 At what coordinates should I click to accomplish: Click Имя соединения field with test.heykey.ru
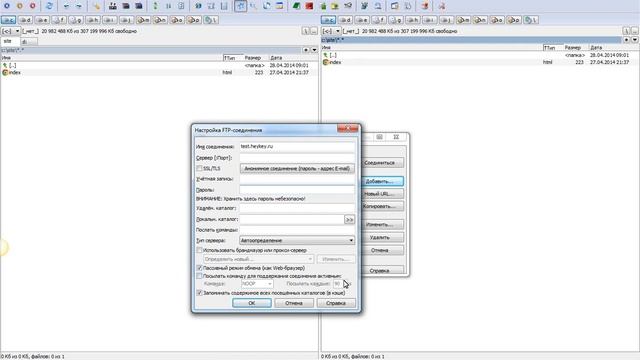tap(297, 146)
